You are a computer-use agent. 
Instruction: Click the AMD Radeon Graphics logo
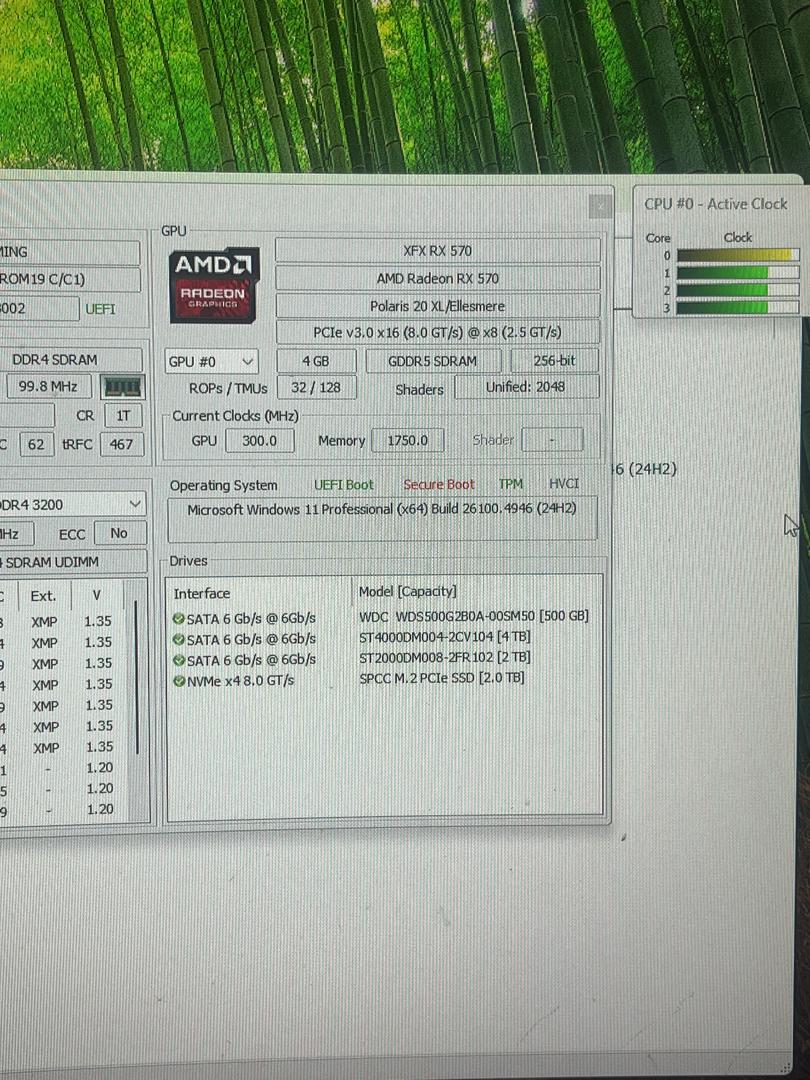214,285
